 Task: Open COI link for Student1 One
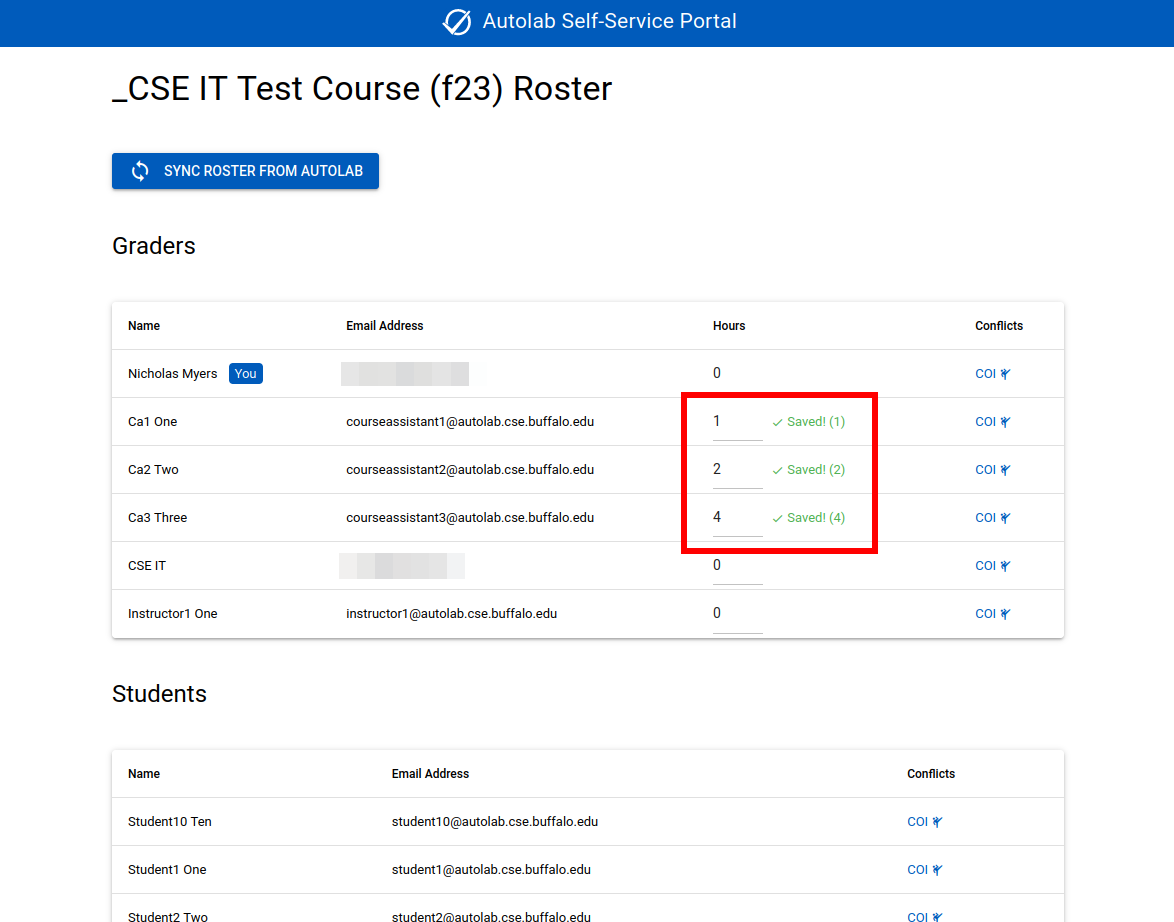point(925,870)
